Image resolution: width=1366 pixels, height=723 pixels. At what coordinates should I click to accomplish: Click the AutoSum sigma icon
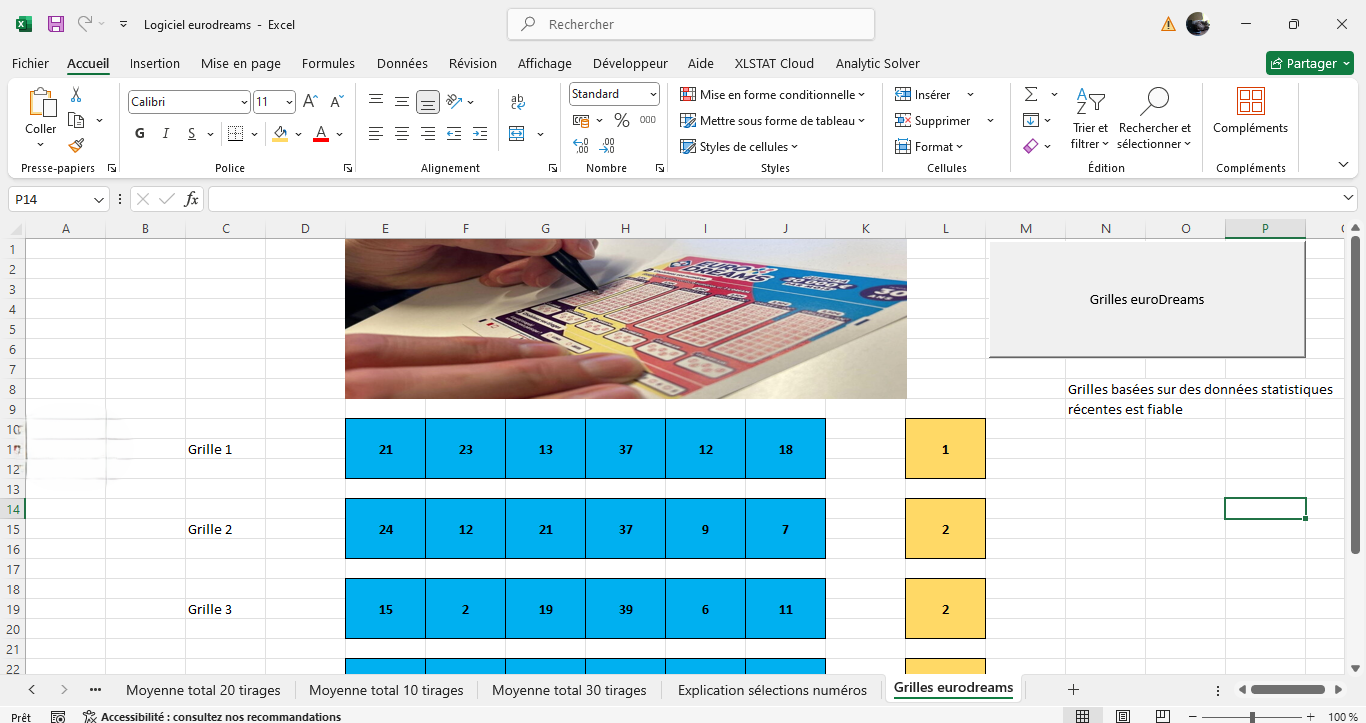click(x=1031, y=95)
